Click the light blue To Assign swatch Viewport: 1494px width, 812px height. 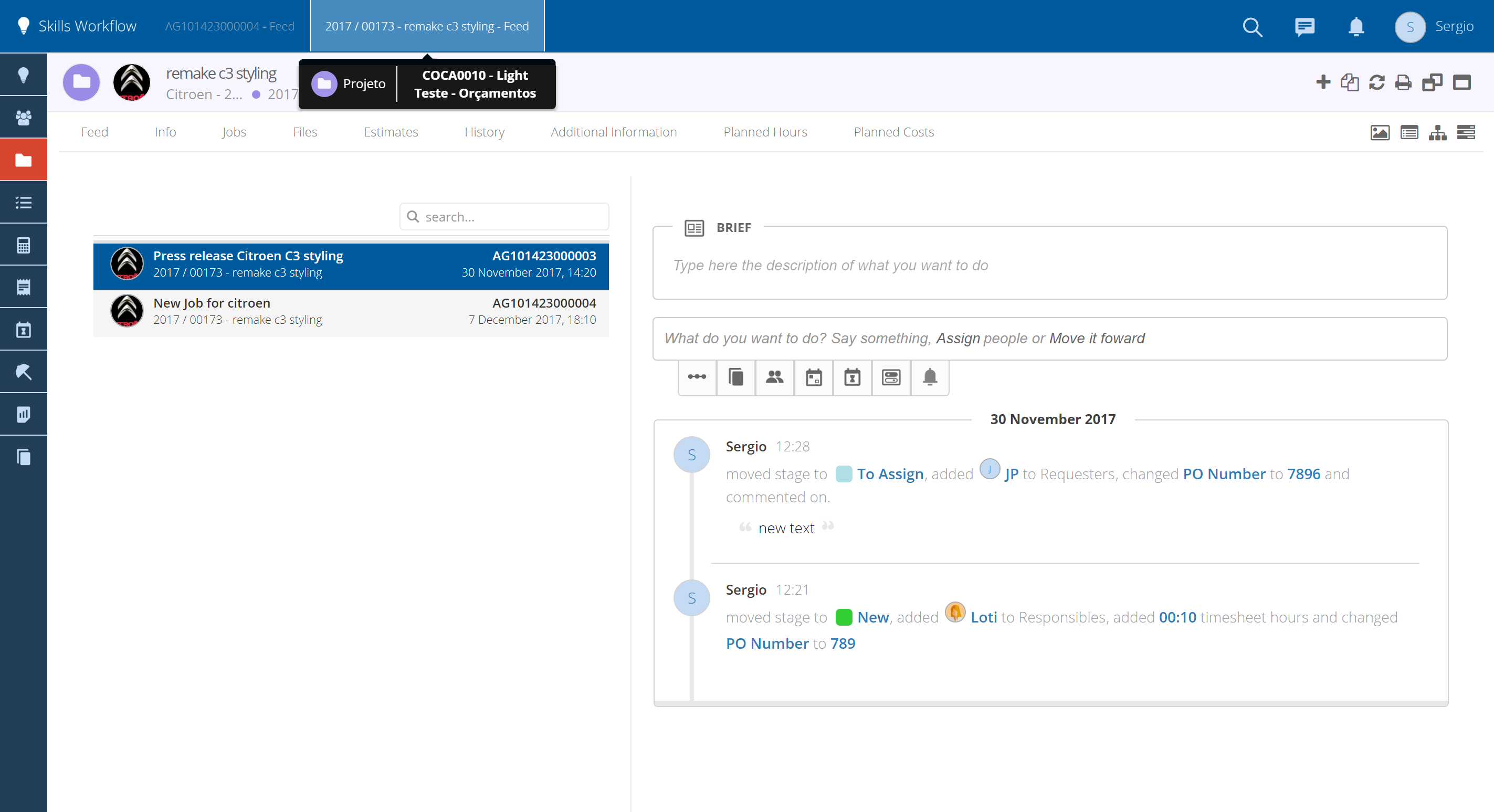pyautogui.click(x=843, y=474)
